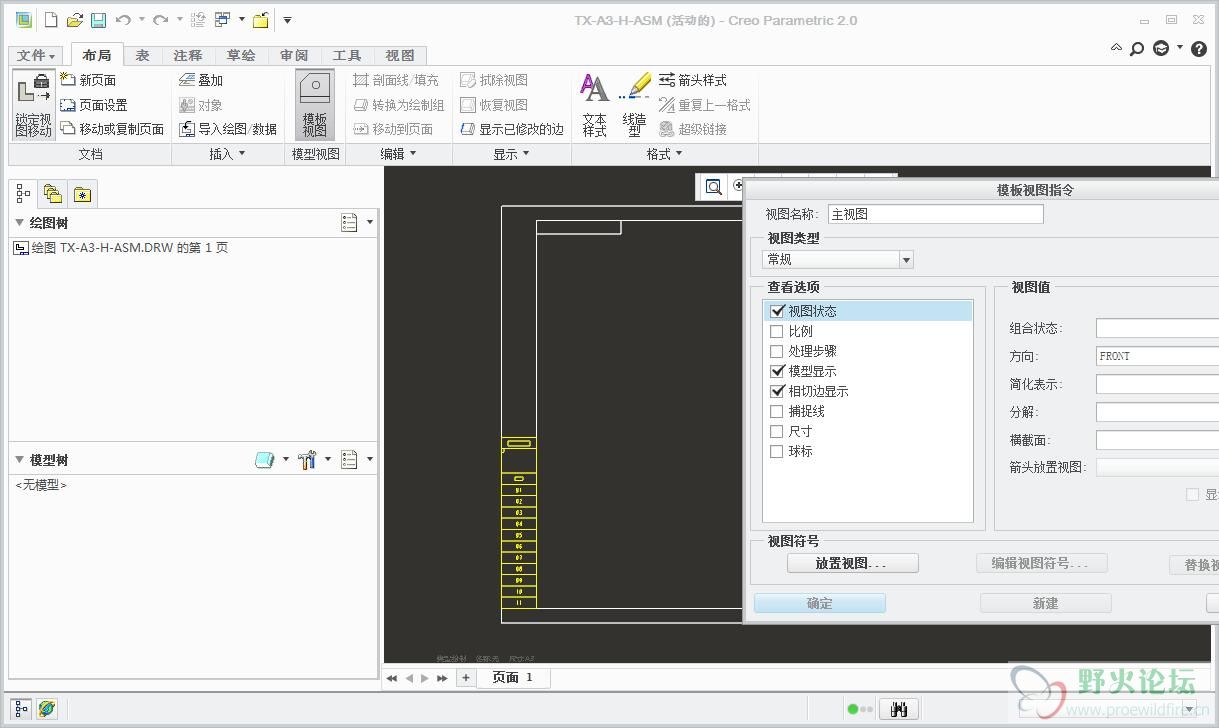Toggle the 模型显示 checkbox
1219x728 pixels.
coord(777,371)
